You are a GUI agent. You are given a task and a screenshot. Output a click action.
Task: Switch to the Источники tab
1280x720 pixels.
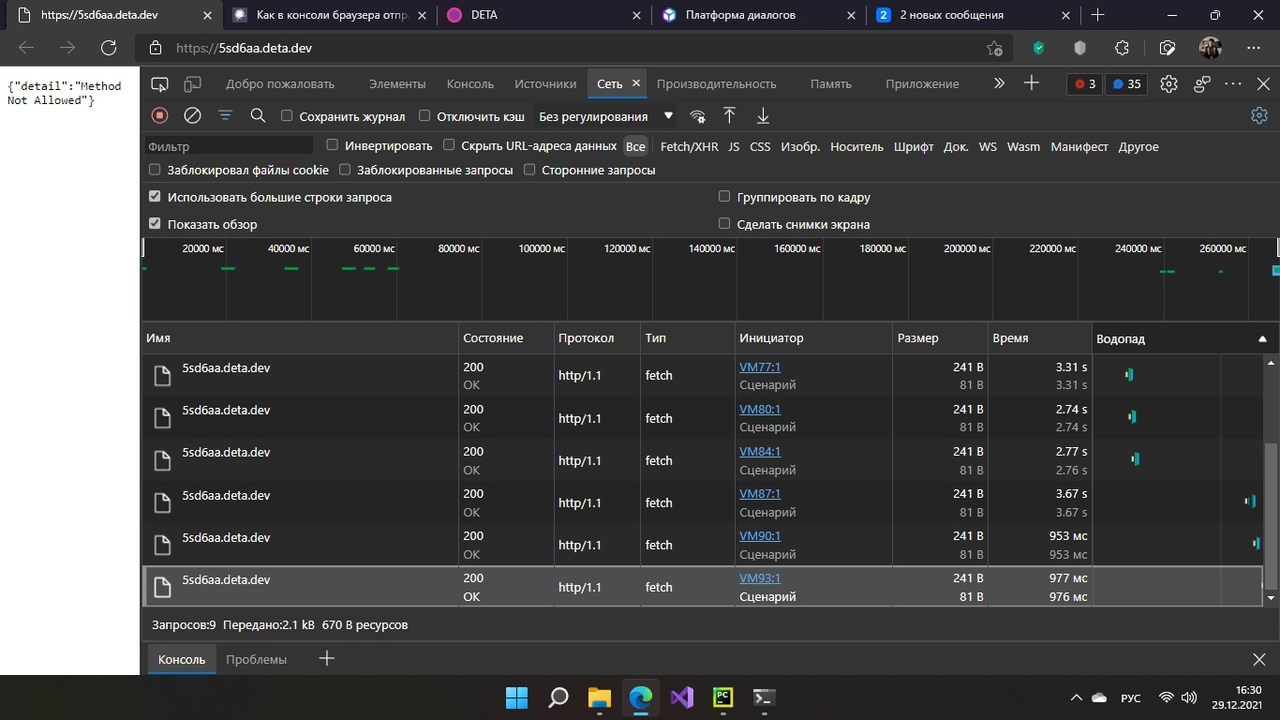pyautogui.click(x=545, y=84)
